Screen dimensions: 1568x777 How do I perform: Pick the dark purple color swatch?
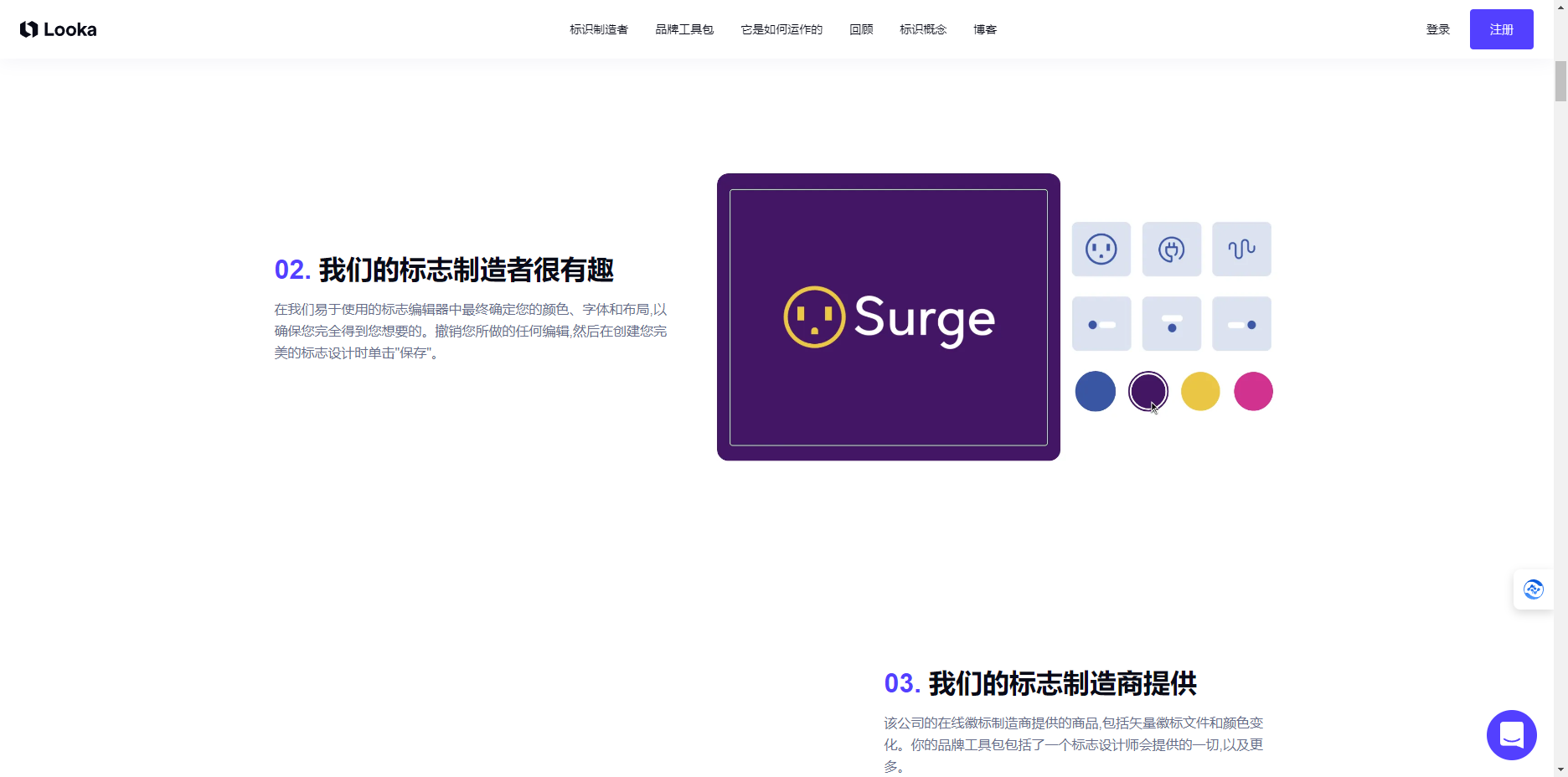point(1148,391)
